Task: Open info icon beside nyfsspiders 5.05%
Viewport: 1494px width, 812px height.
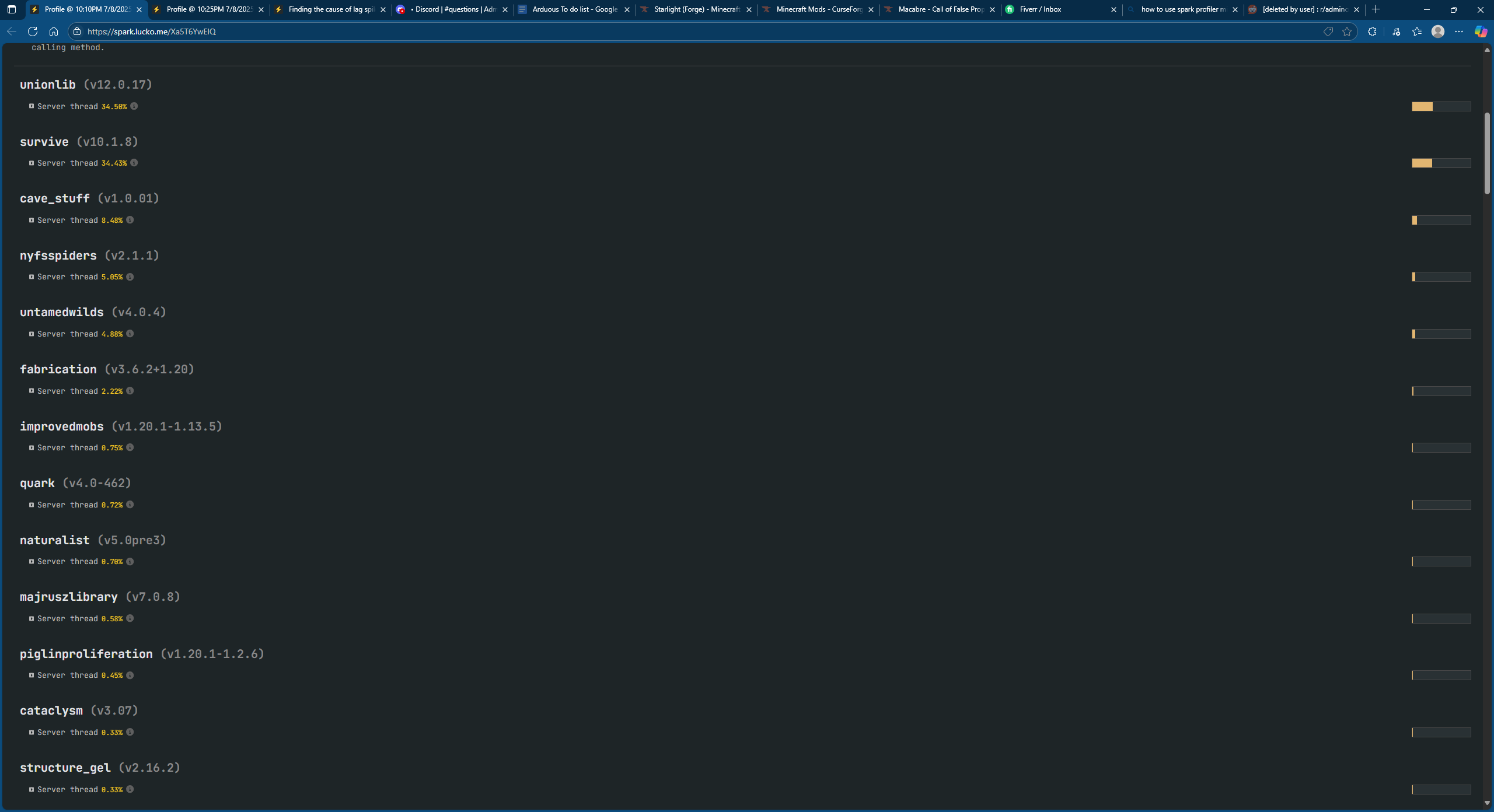Action: coord(130,277)
